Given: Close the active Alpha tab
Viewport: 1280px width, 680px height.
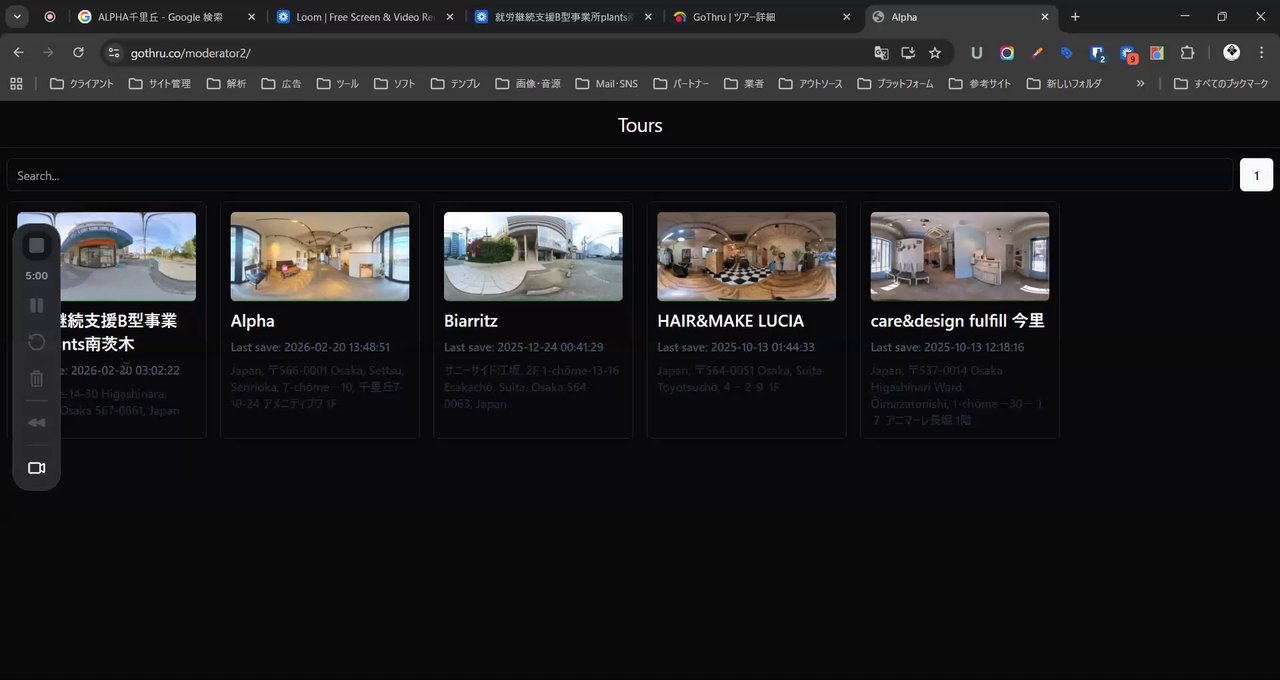Looking at the screenshot, I should (x=1045, y=17).
